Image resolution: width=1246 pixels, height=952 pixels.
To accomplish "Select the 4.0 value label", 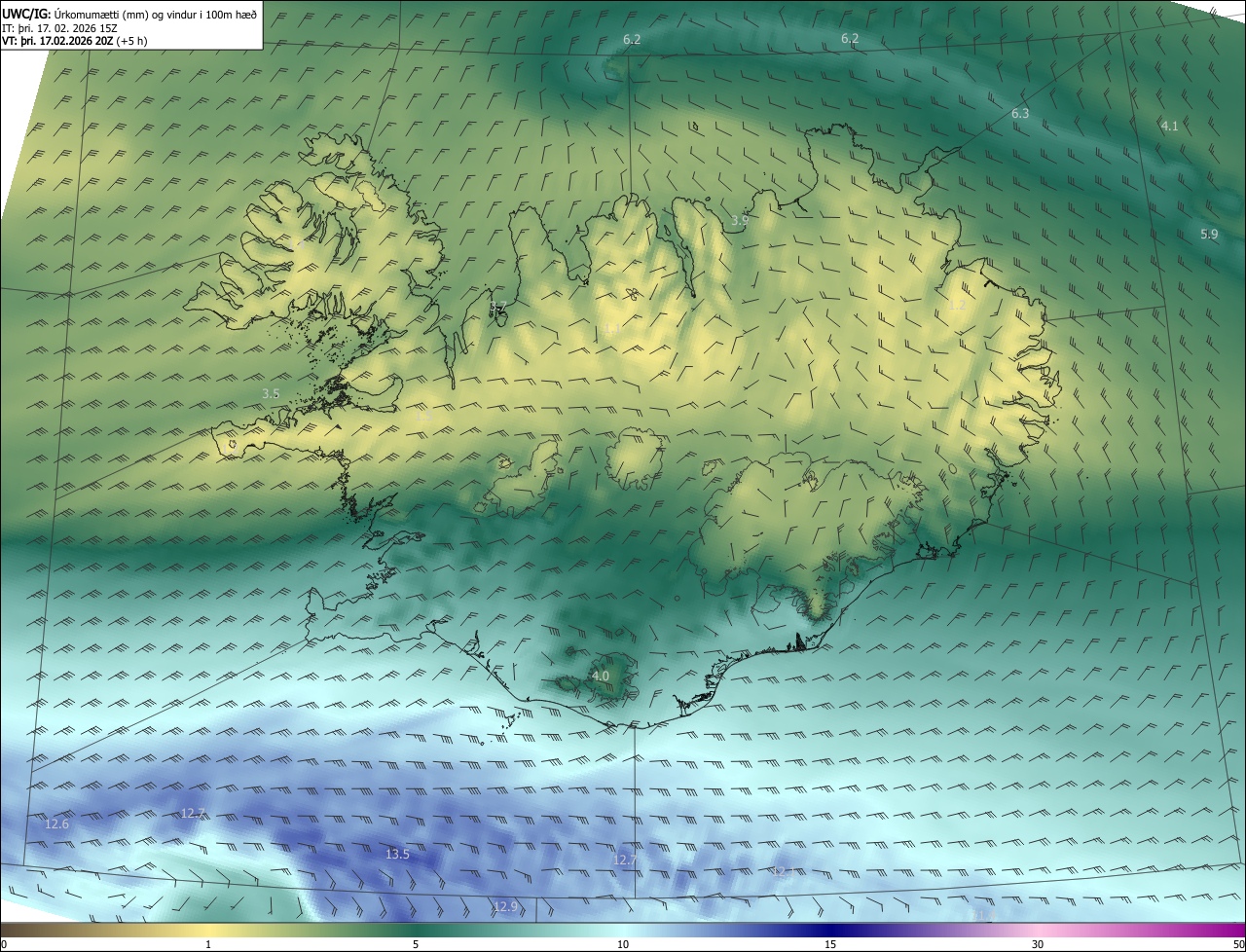I will coord(601,676).
